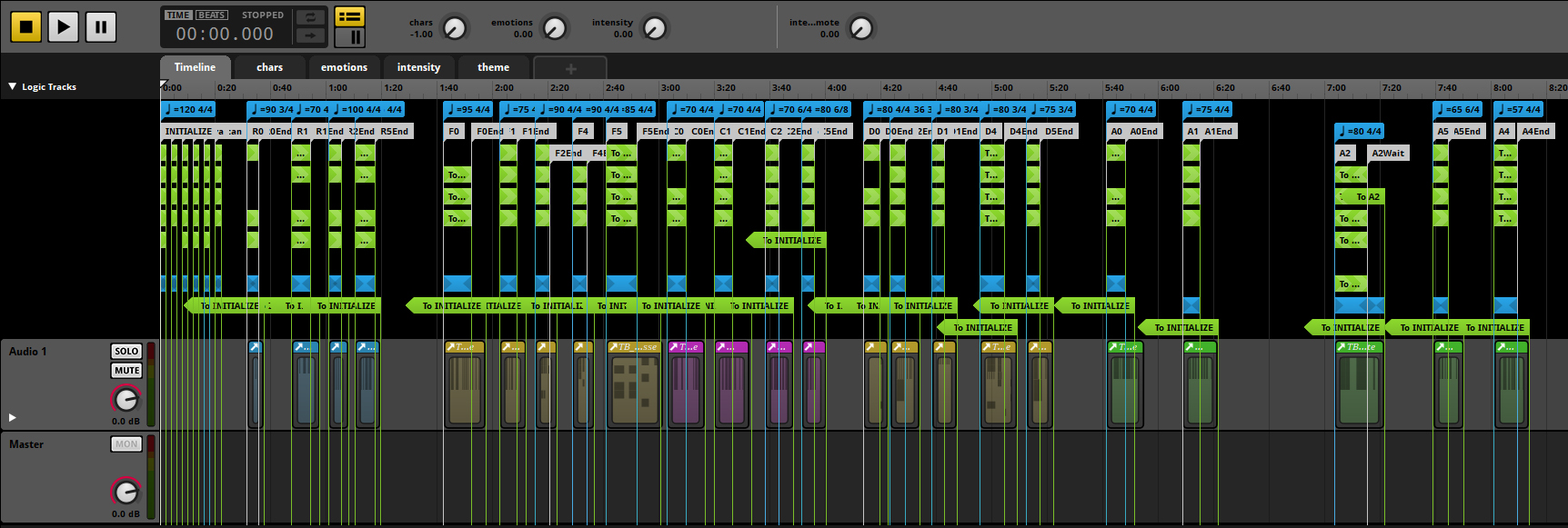This screenshot has height=528, width=1568.
Task: Mute the Audio 1 track
Action: pyautogui.click(x=126, y=370)
